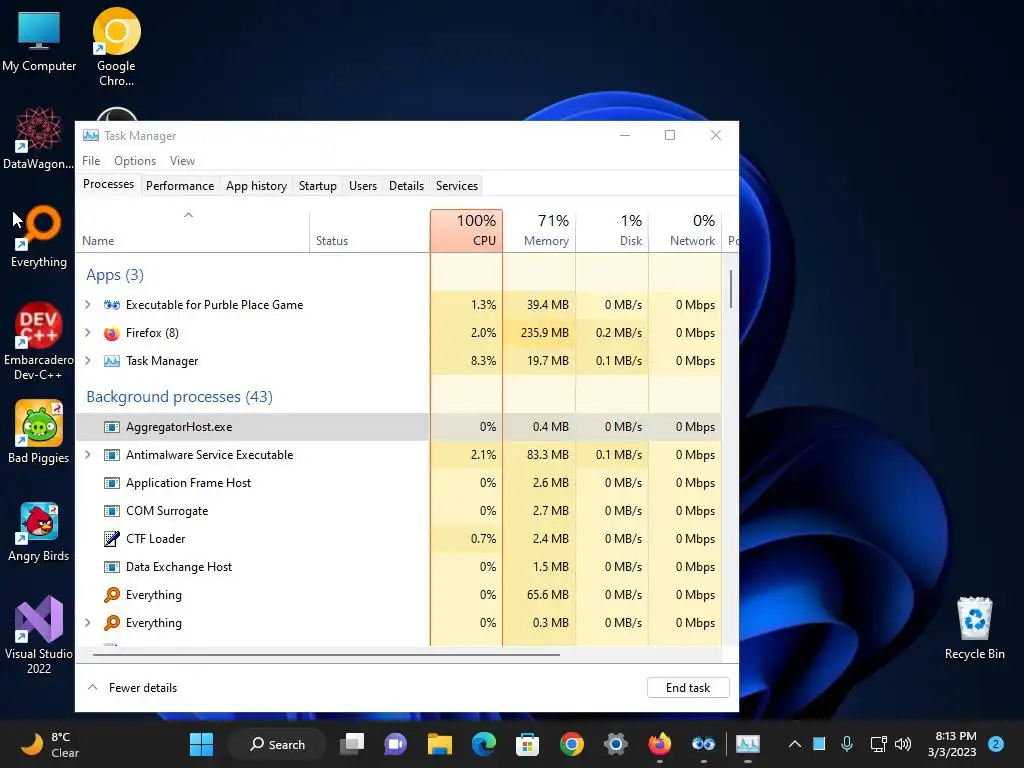Open Google Chrome desktop shortcut
1024x768 pixels.
[x=116, y=47]
